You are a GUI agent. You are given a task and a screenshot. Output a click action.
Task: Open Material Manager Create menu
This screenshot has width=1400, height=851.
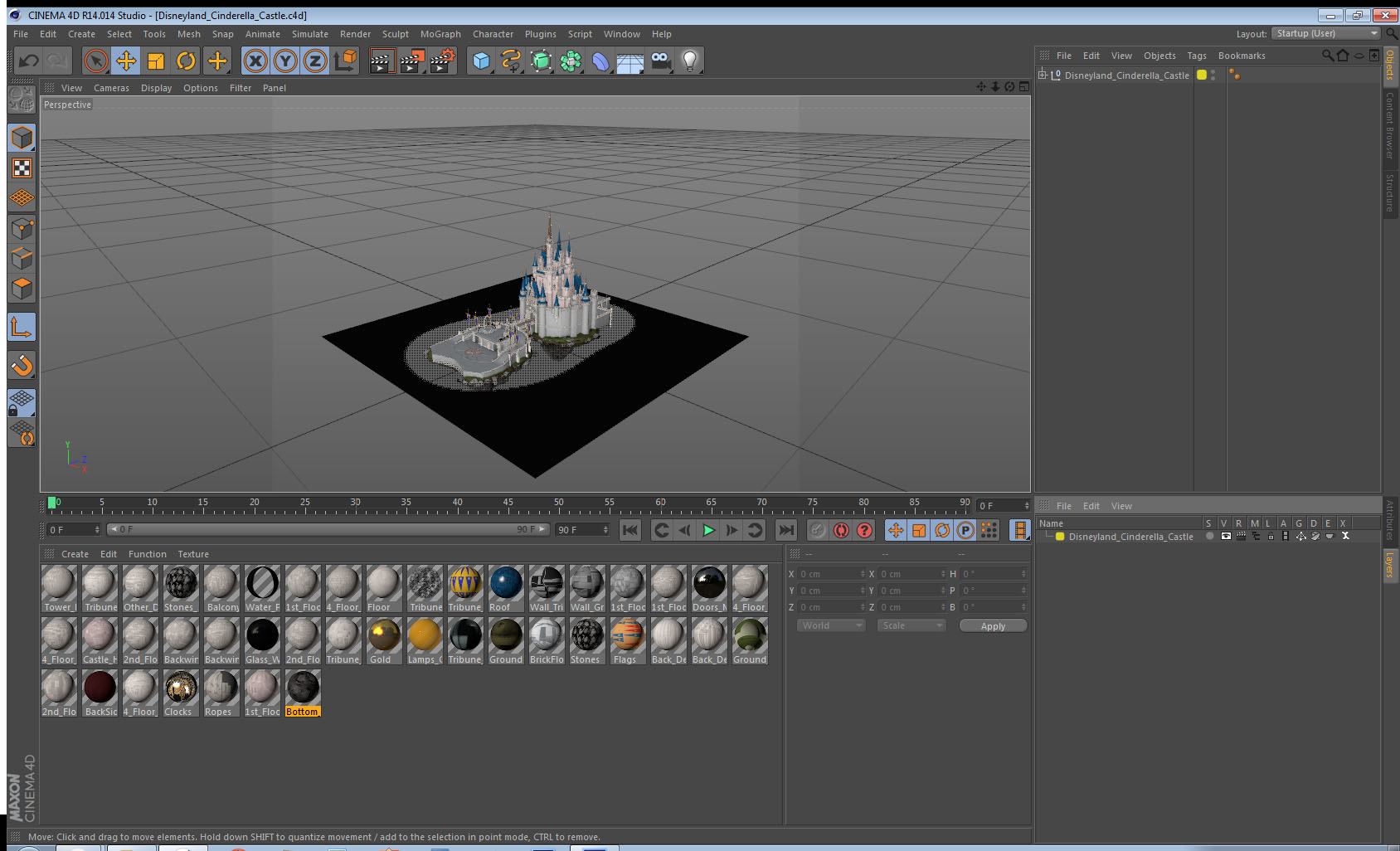click(x=75, y=554)
